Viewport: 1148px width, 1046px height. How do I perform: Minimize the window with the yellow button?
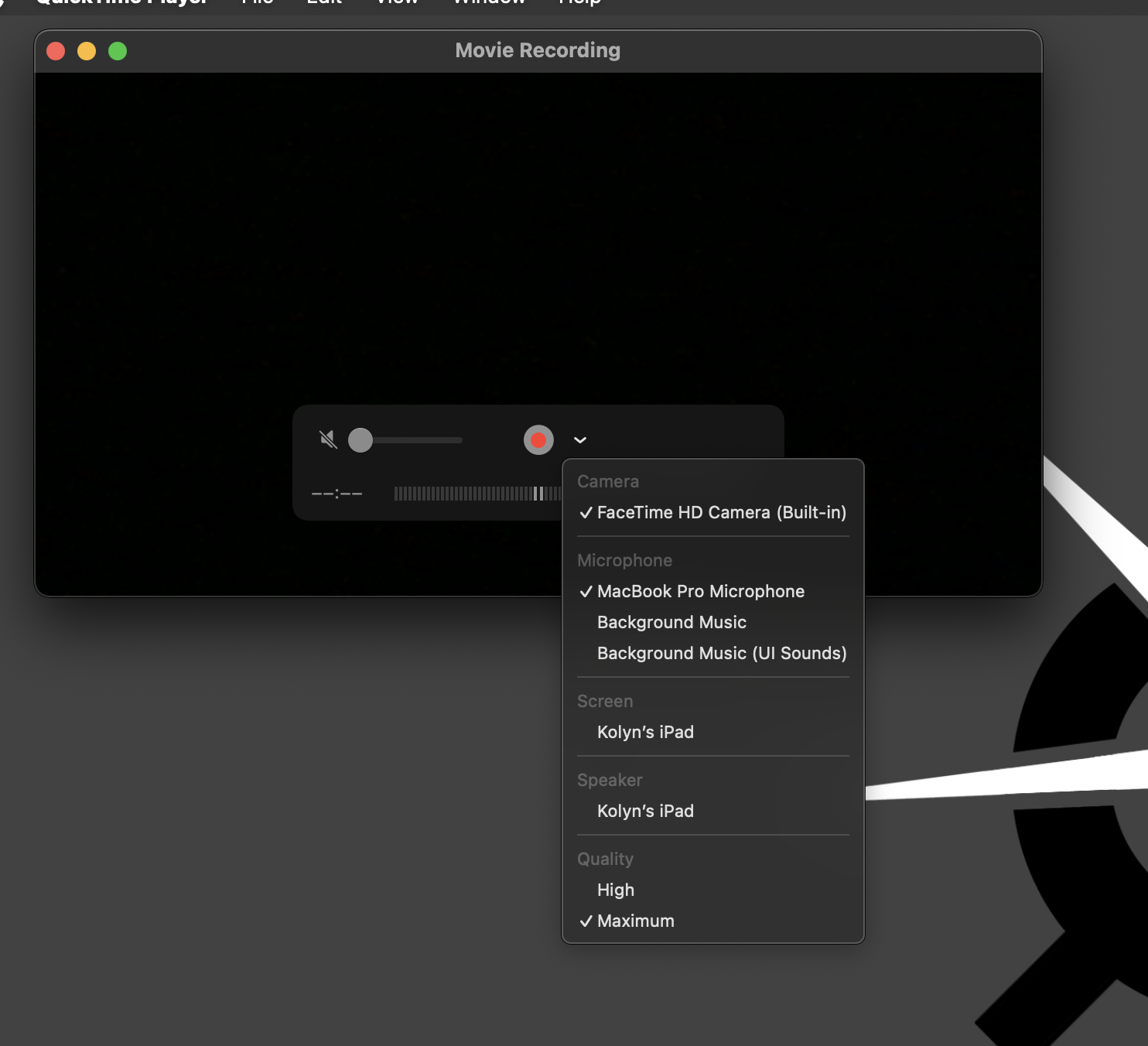[x=87, y=51]
